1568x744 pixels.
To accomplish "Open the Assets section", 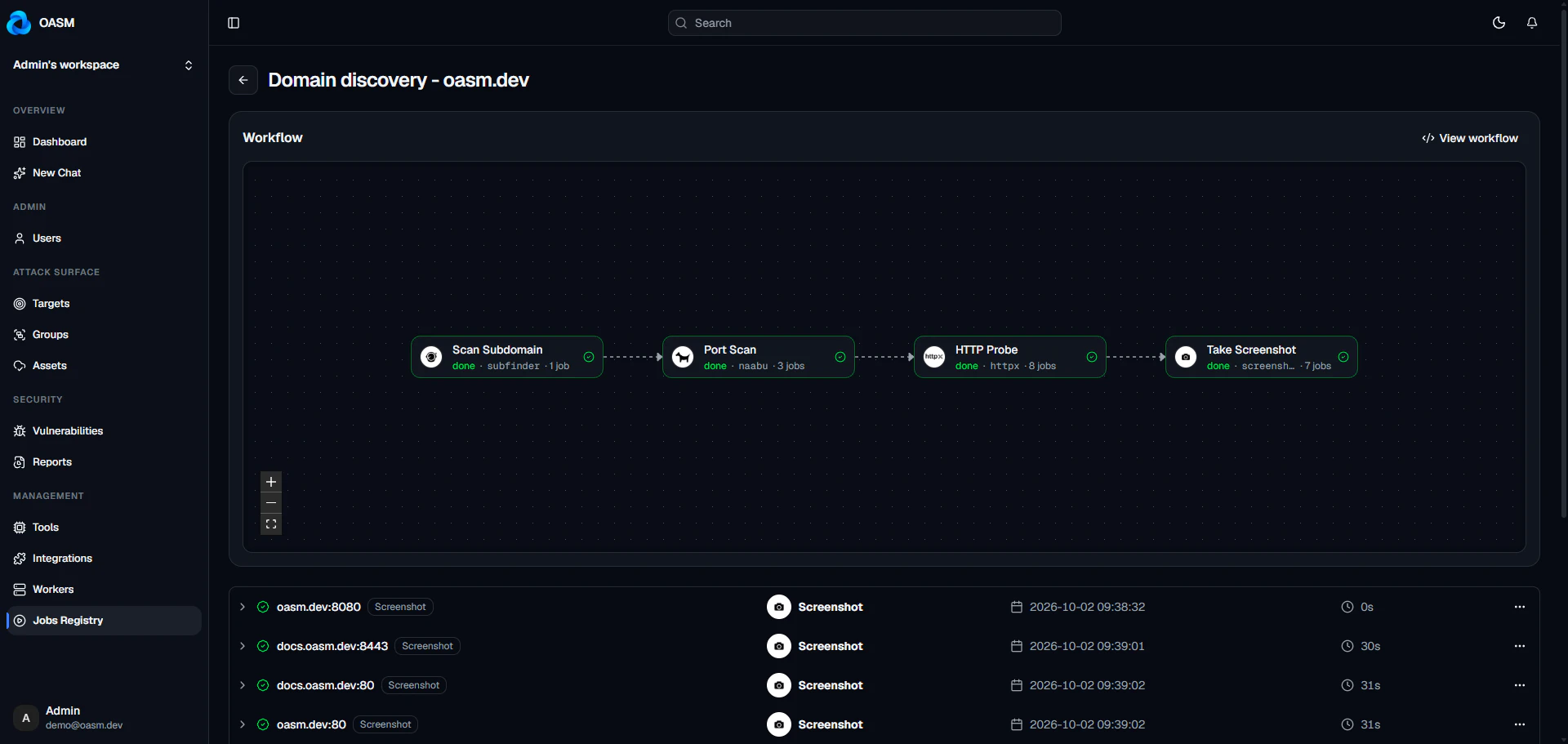I will pyautogui.click(x=104, y=366).
